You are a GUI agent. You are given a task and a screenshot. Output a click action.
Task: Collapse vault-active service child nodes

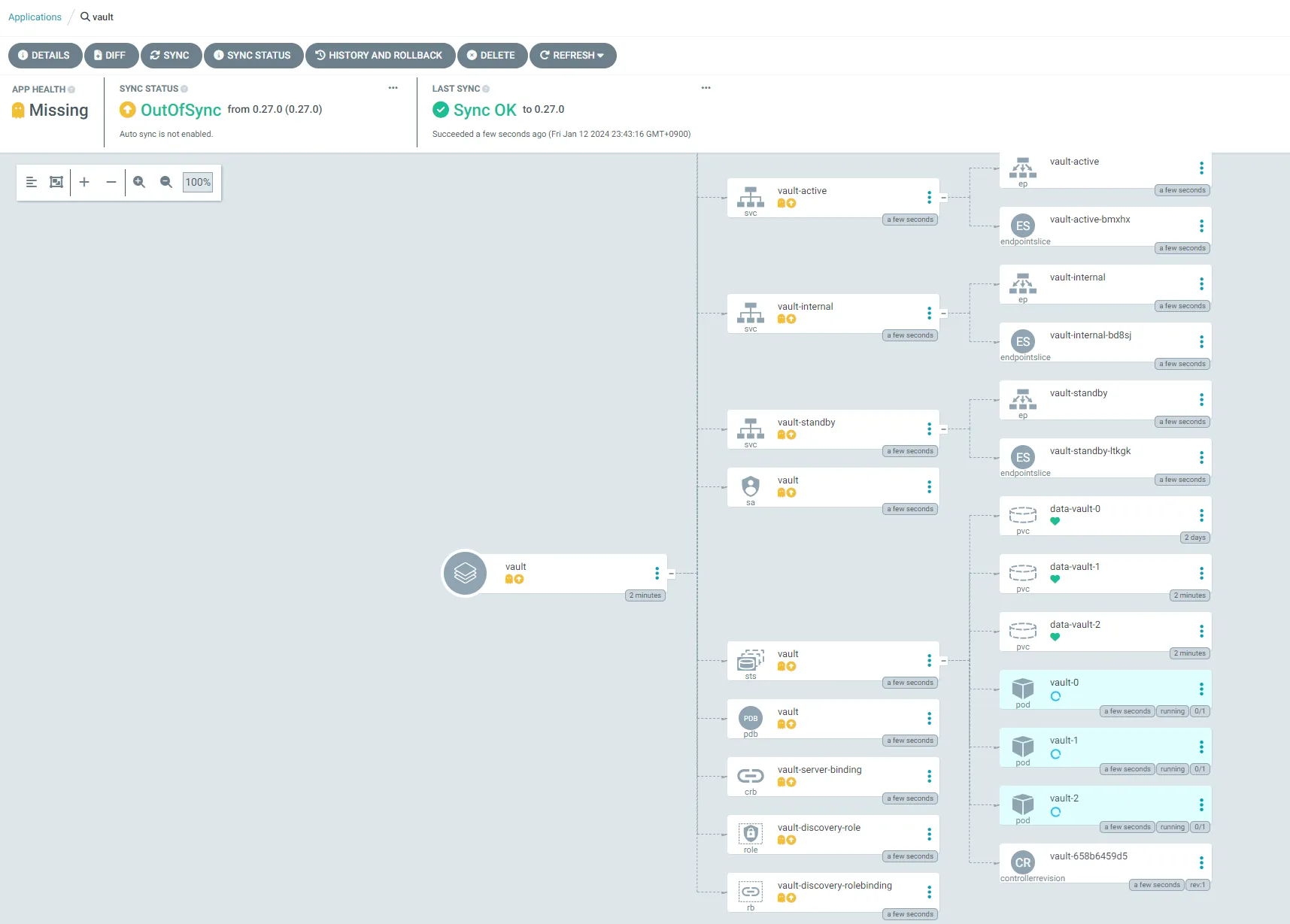pos(944,198)
